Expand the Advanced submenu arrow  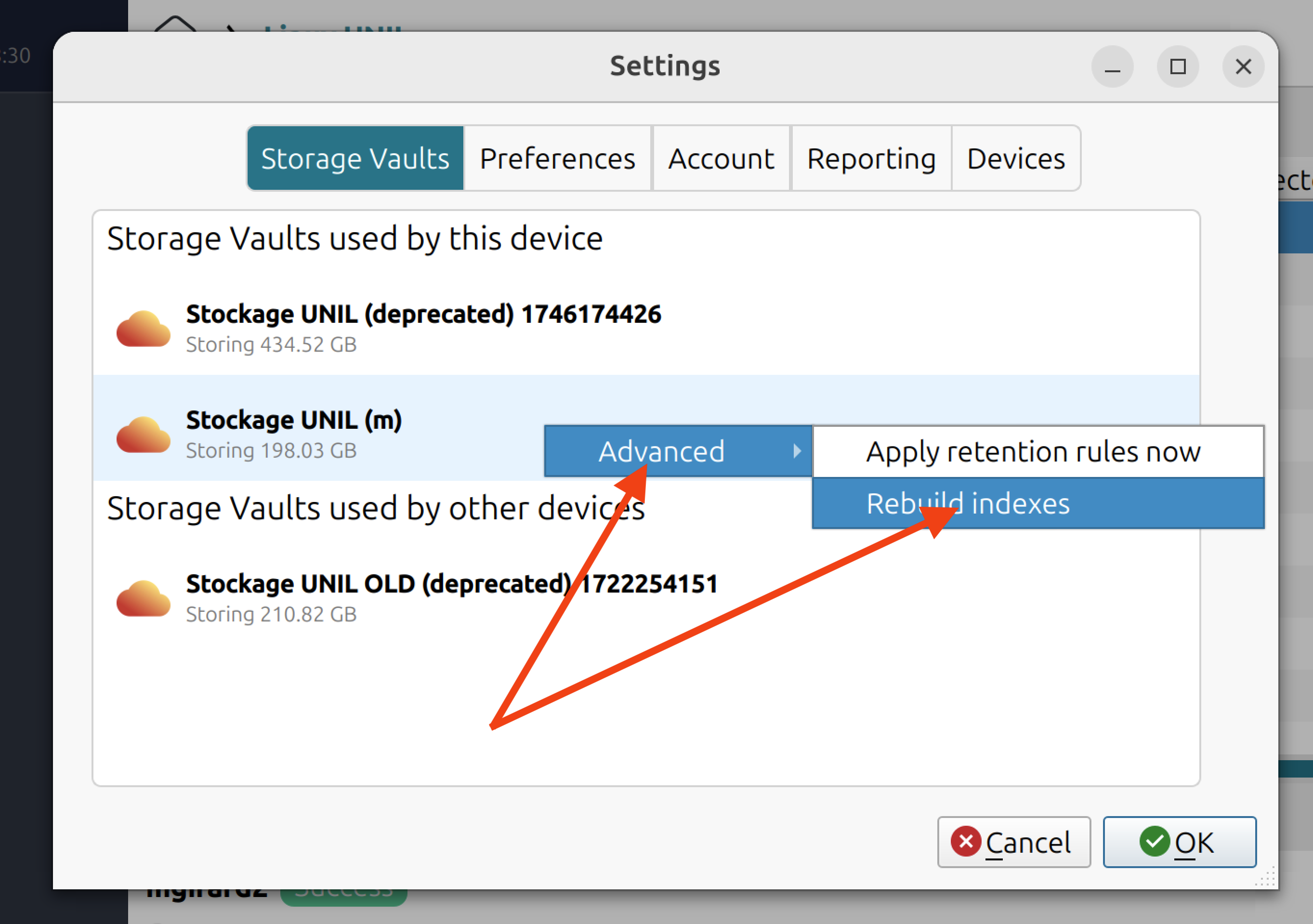[797, 451]
